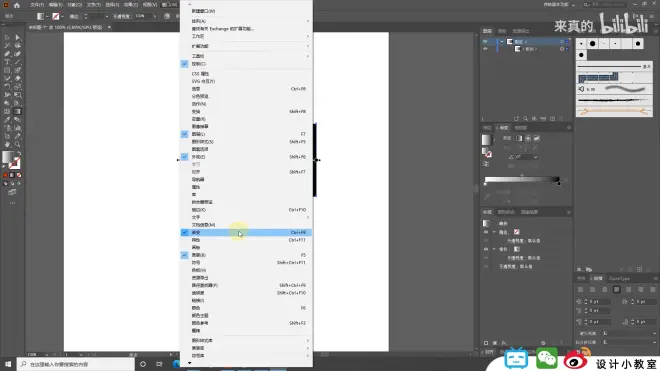This screenshot has width=660, height=371.
Task: Click the Windows taskbar search box
Action: click(76, 364)
